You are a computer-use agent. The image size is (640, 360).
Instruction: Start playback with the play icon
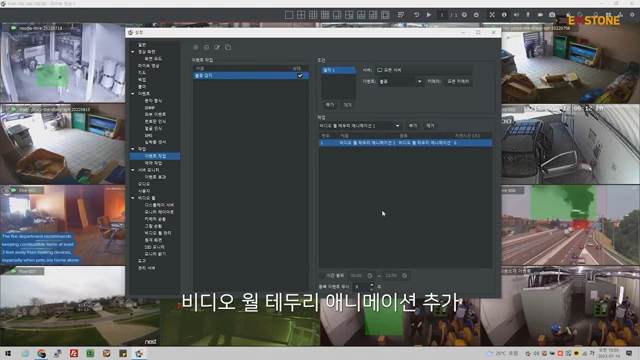click(429, 15)
